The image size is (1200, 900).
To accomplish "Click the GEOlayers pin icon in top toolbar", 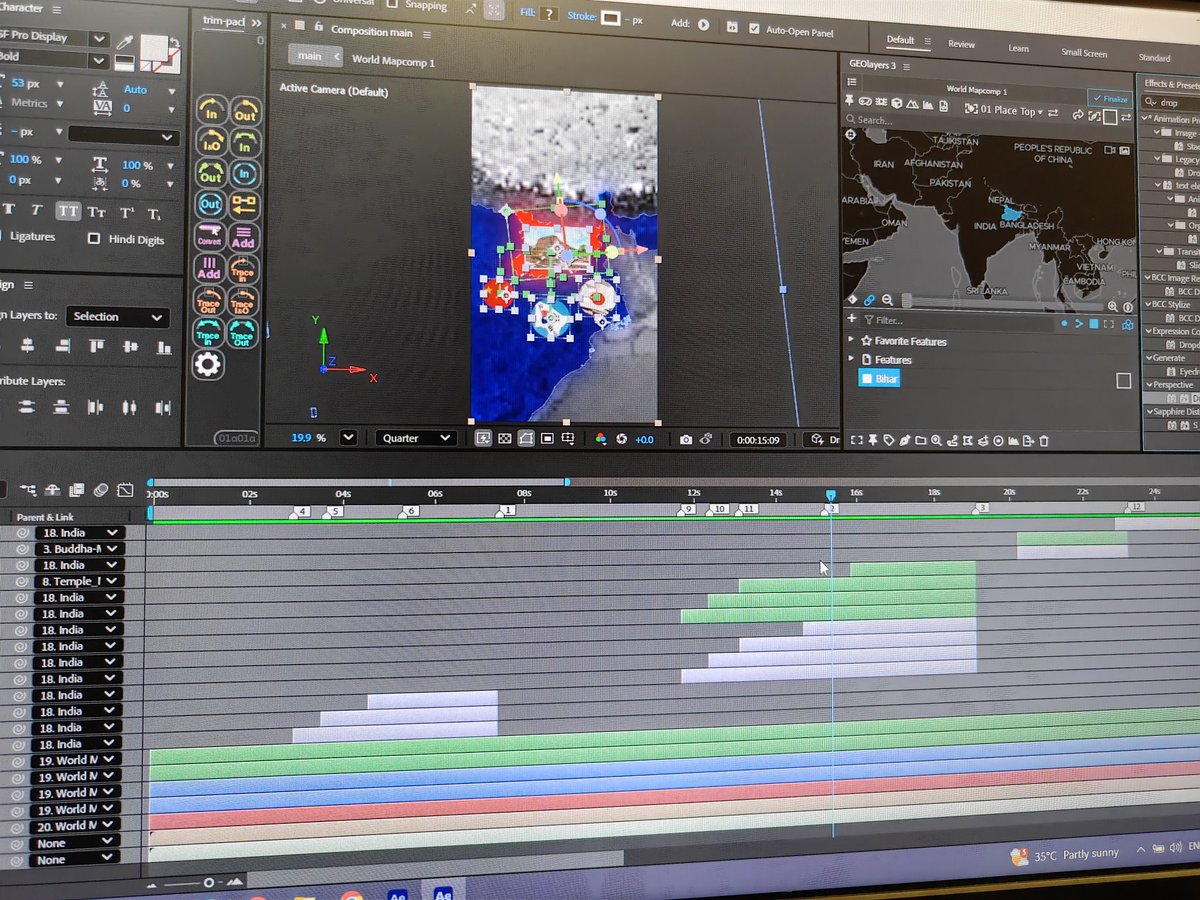I will pos(851,101).
